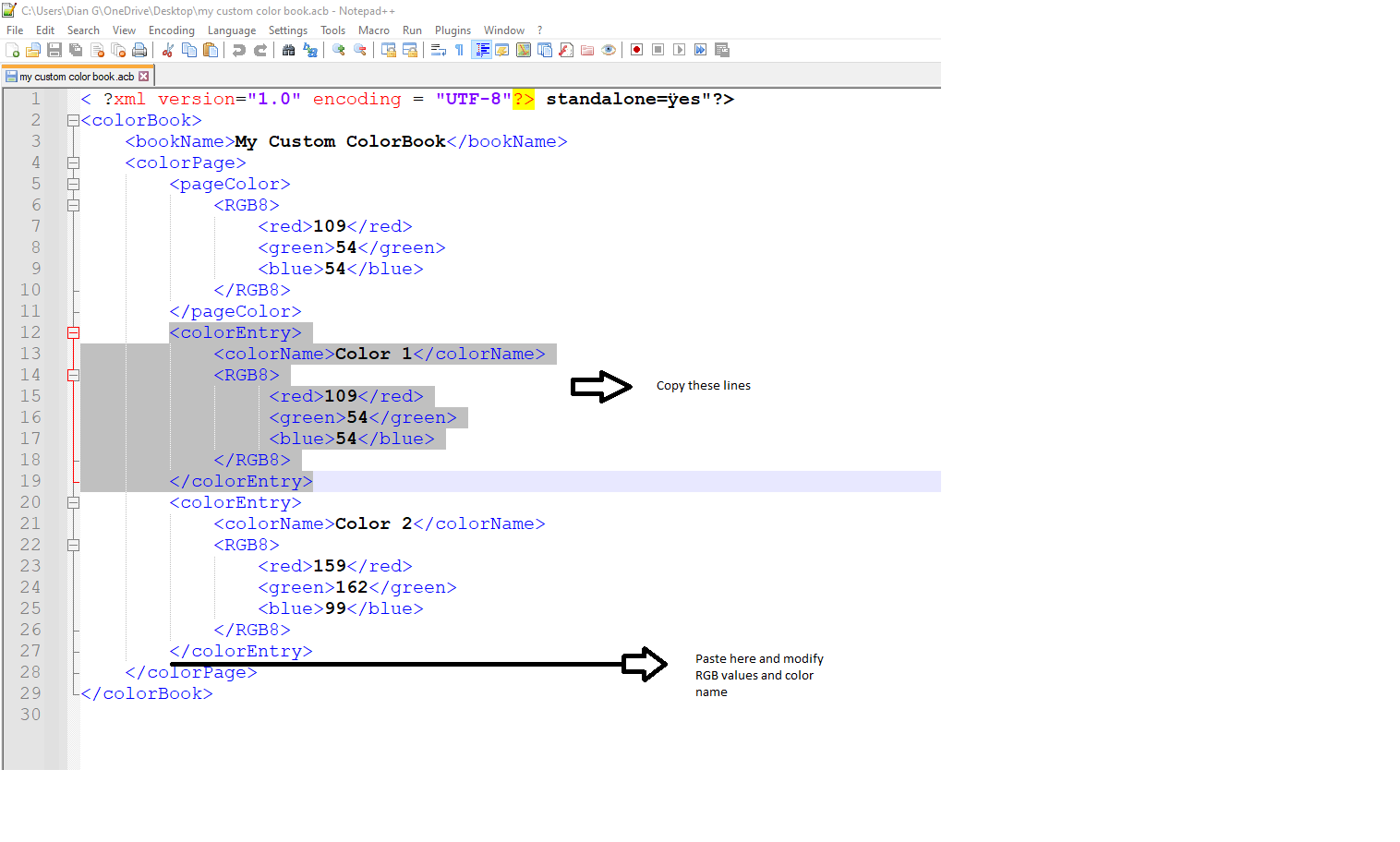Click the text My Custom ColorBook
This screenshot has height=842, width=1400.
click(x=341, y=141)
